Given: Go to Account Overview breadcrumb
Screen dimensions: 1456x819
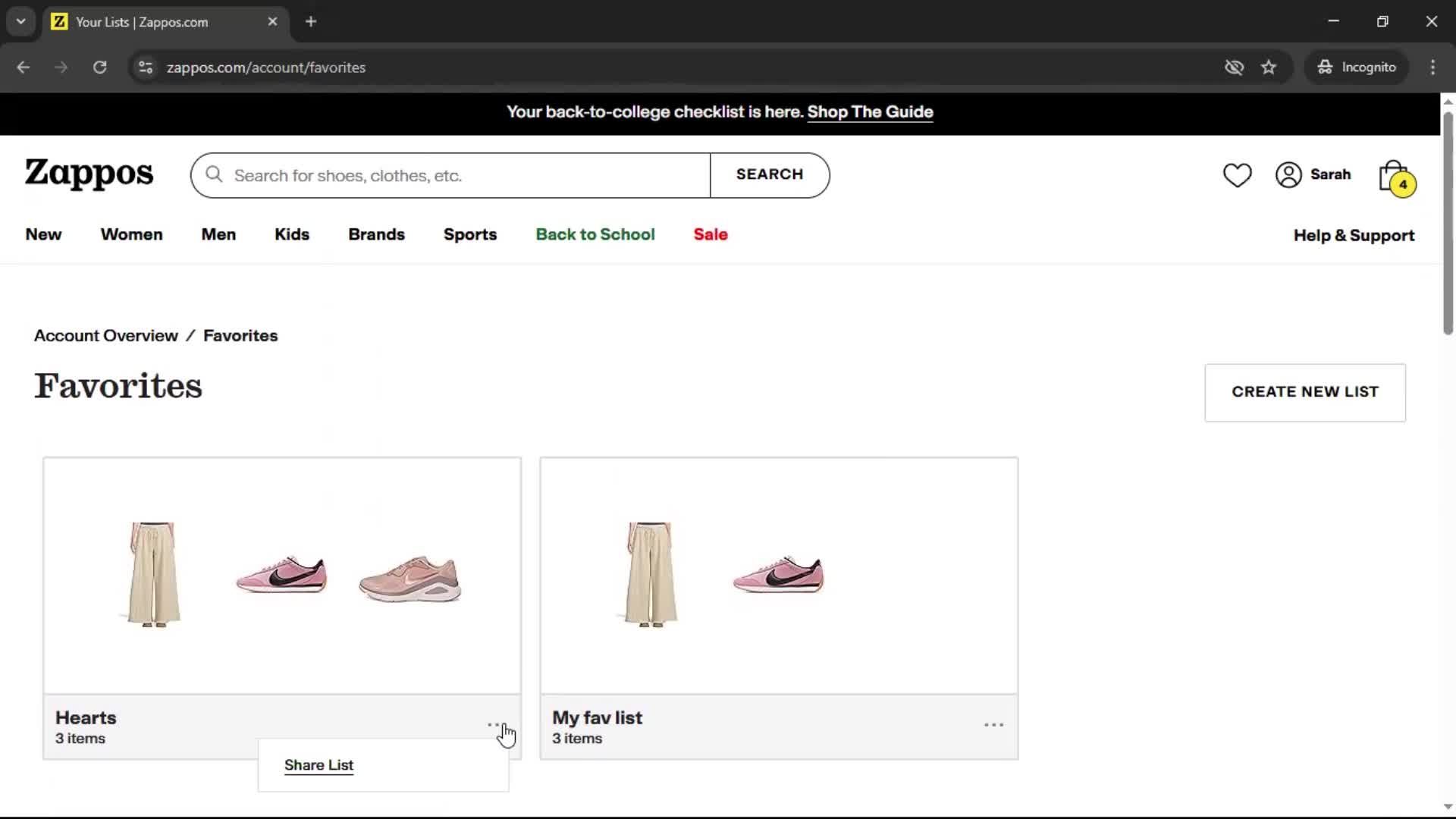Looking at the screenshot, I should 106,335.
